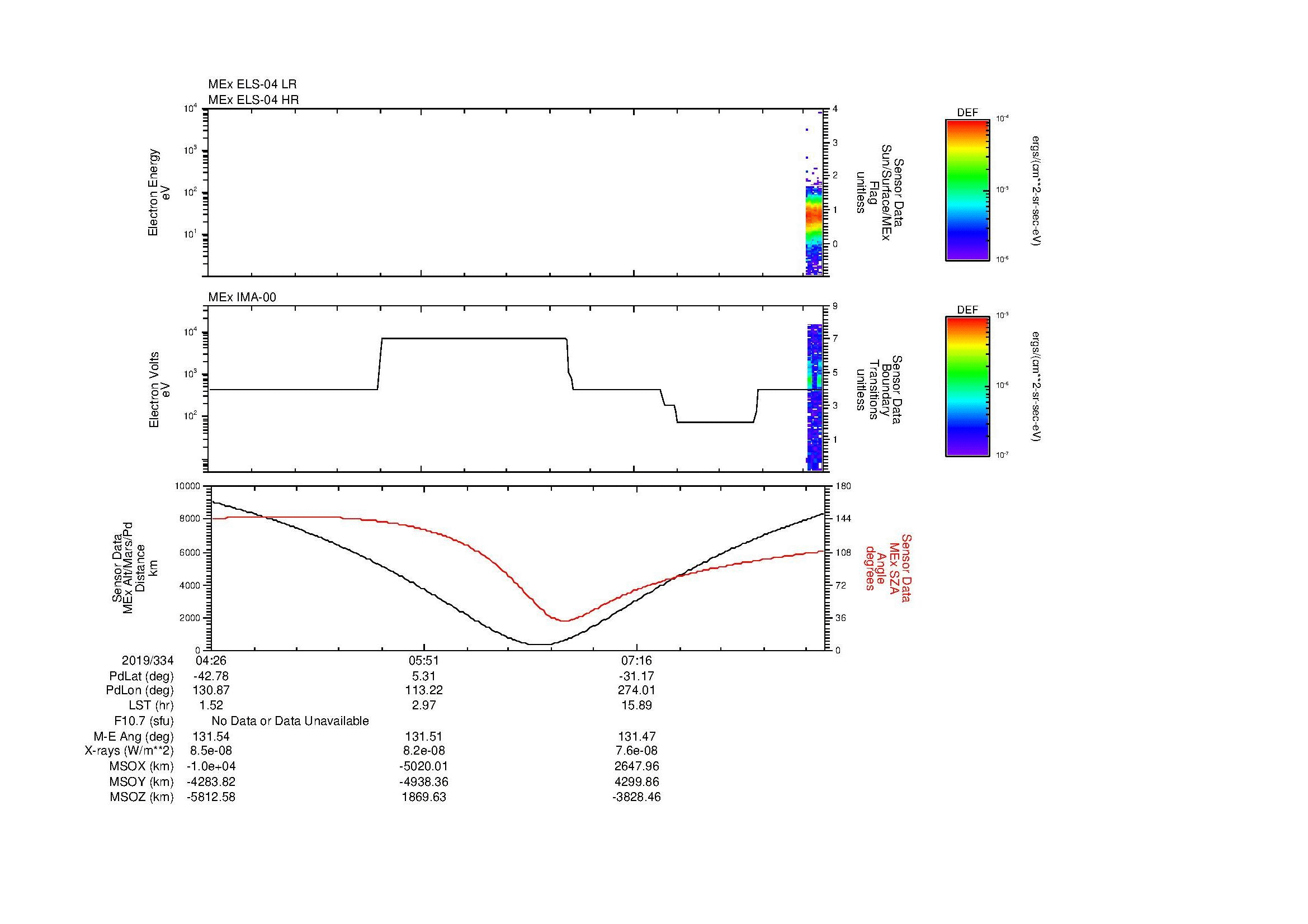Click the MSOX value '-5020.01'
The width and height of the screenshot is (1308, 924).
tap(424, 766)
